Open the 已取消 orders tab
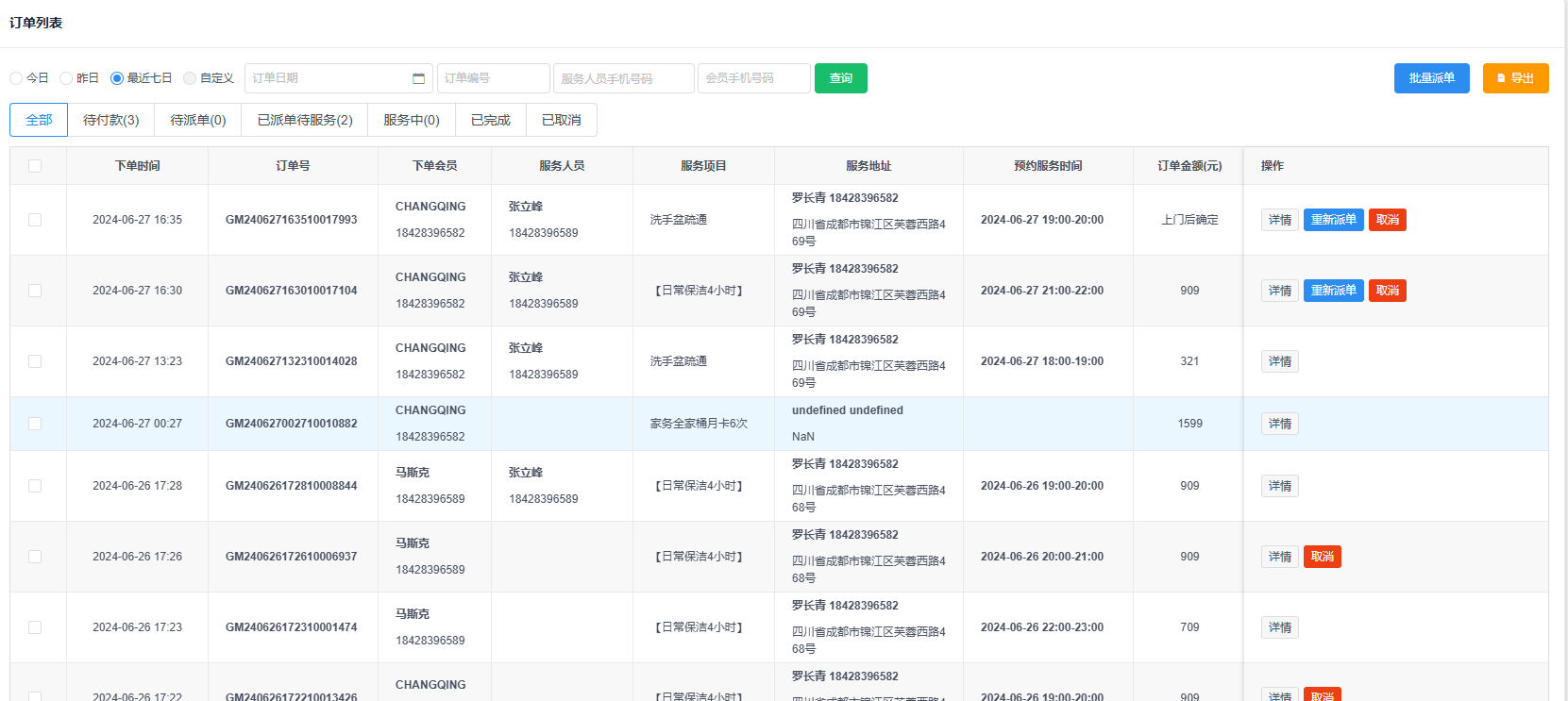This screenshot has width=1568, height=701. pos(561,120)
